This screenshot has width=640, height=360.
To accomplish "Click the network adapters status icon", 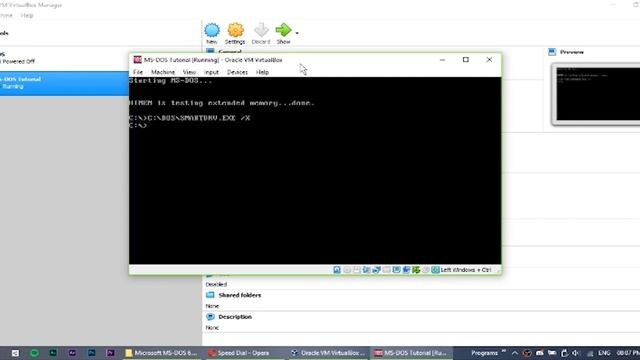I will tap(376, 270).
